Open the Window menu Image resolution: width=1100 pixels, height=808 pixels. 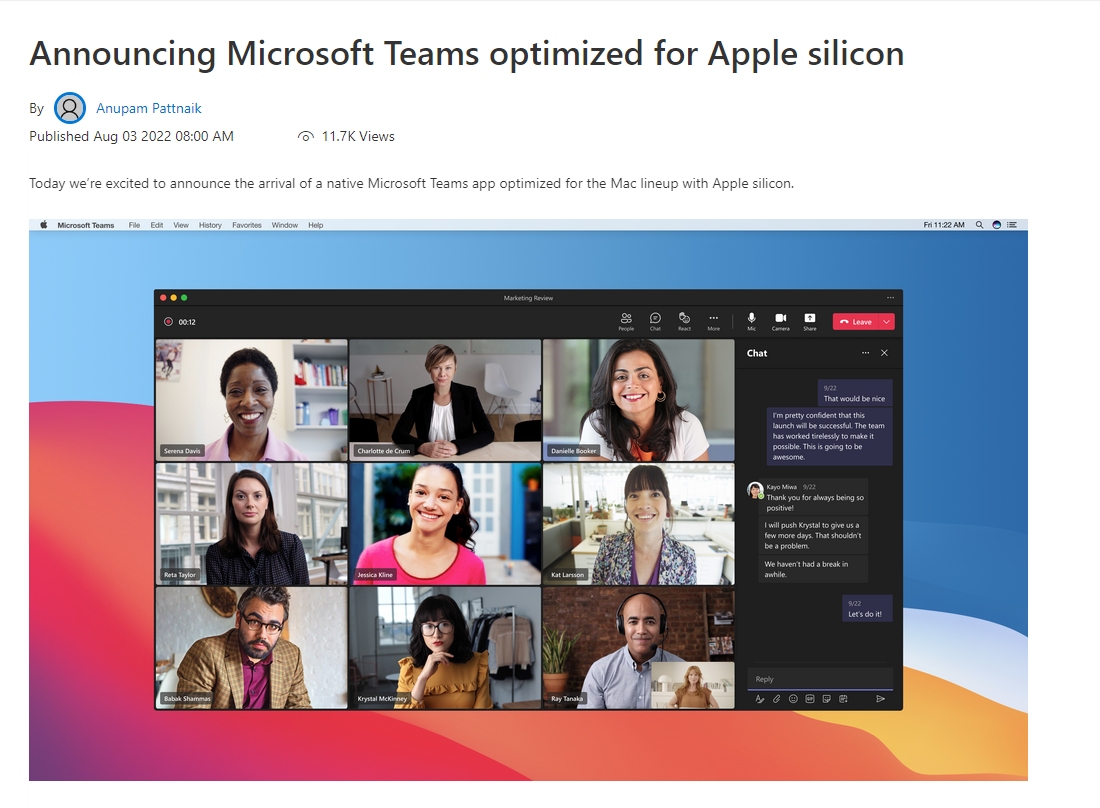tap(285, 225)
